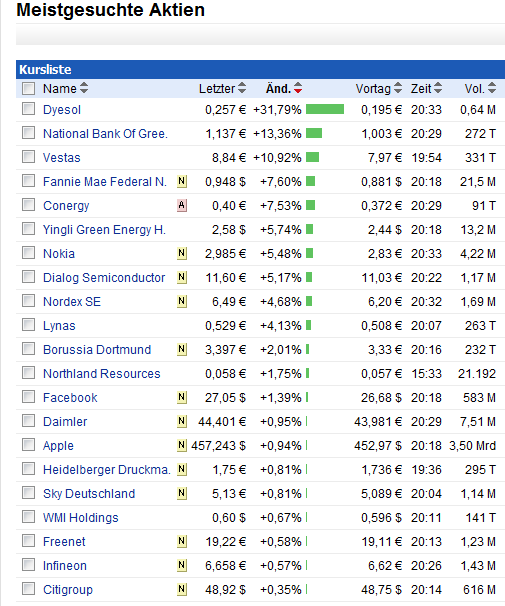Click Freenet previous-day value 19,11 €
Image resolution: width=505 pixels, height=606 pixels.
[382, 542]
